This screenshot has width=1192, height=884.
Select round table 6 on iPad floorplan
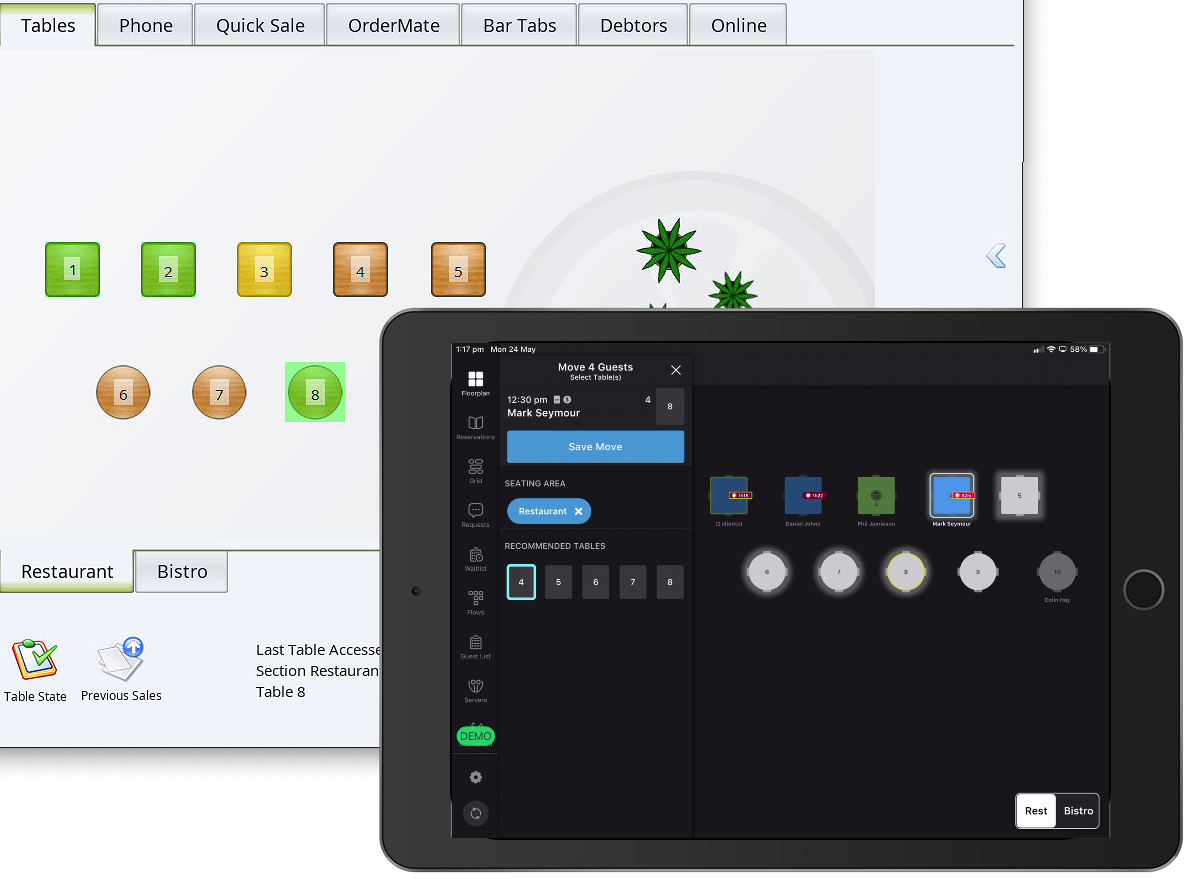(x=766, y=572)
